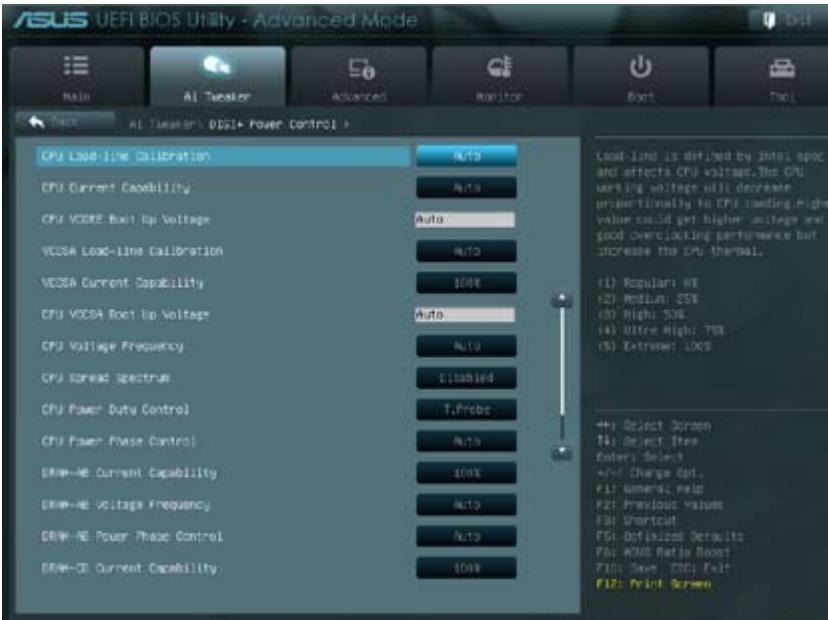Screen dimensions: 828x620
Task: Open the Boot tab
Action: click(641, 76)
